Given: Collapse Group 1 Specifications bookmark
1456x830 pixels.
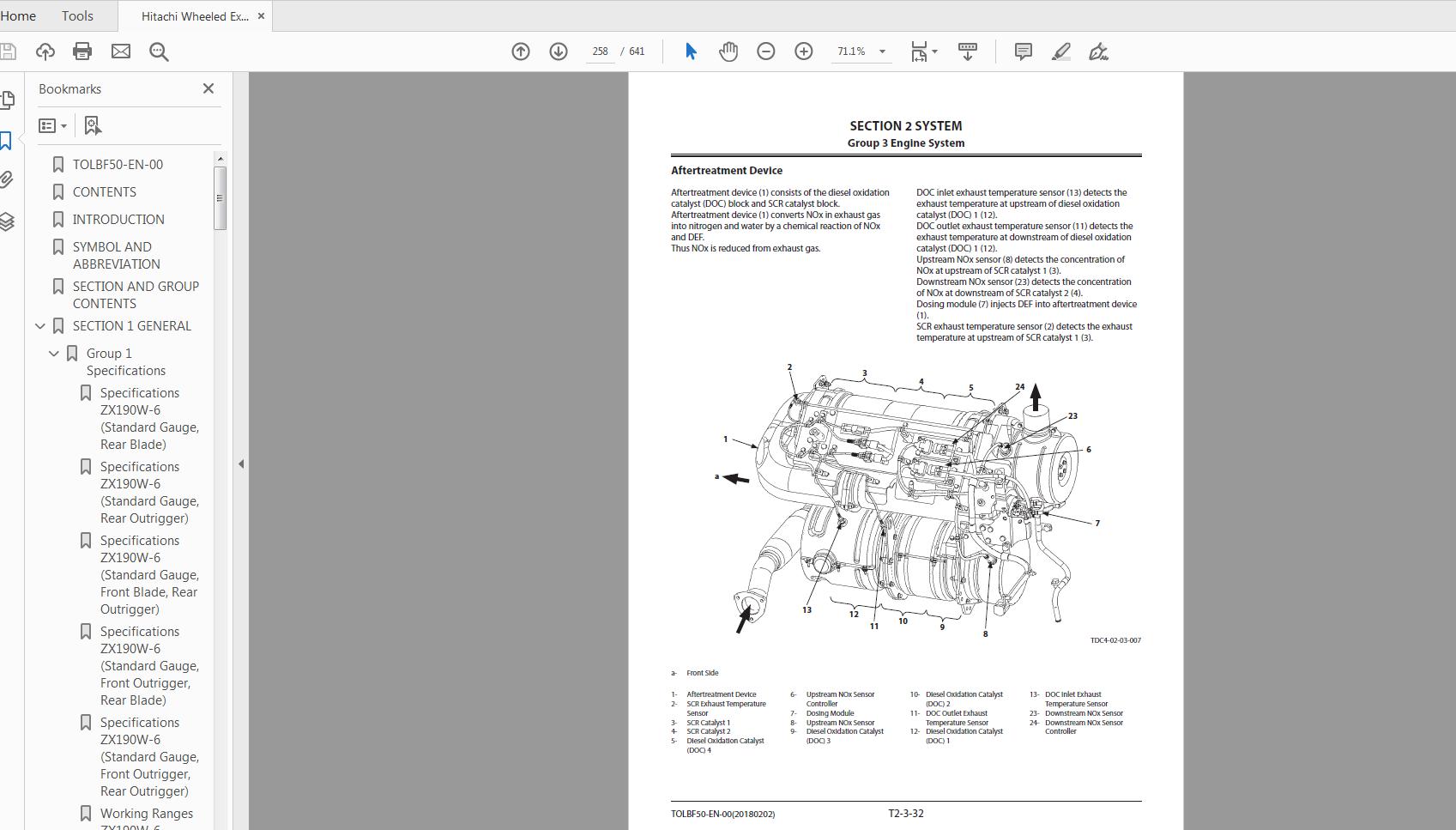Looking at the screenshot, I should [x=54, y=354].
